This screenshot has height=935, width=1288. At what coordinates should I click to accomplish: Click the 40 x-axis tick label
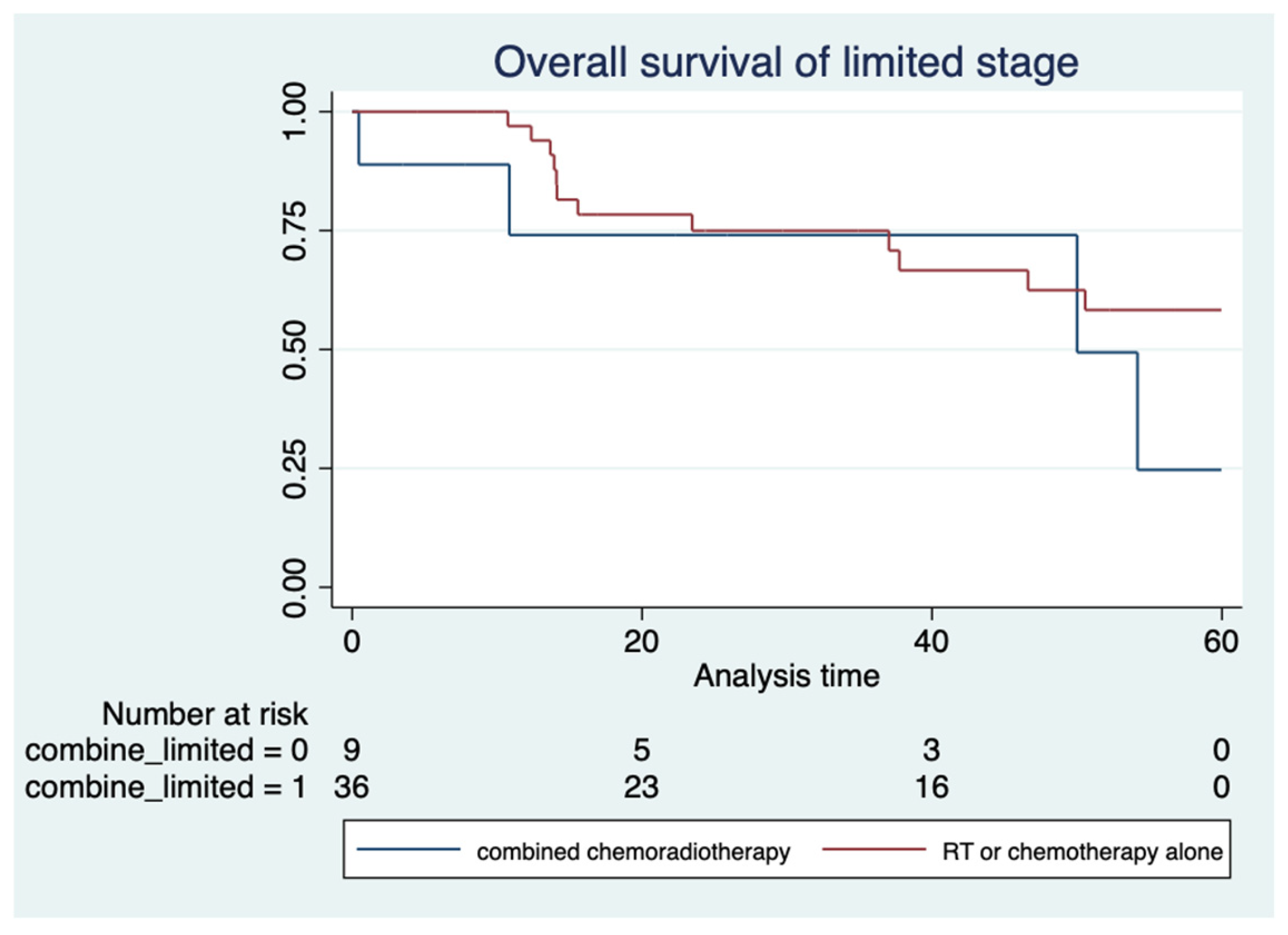pos(931,641)
